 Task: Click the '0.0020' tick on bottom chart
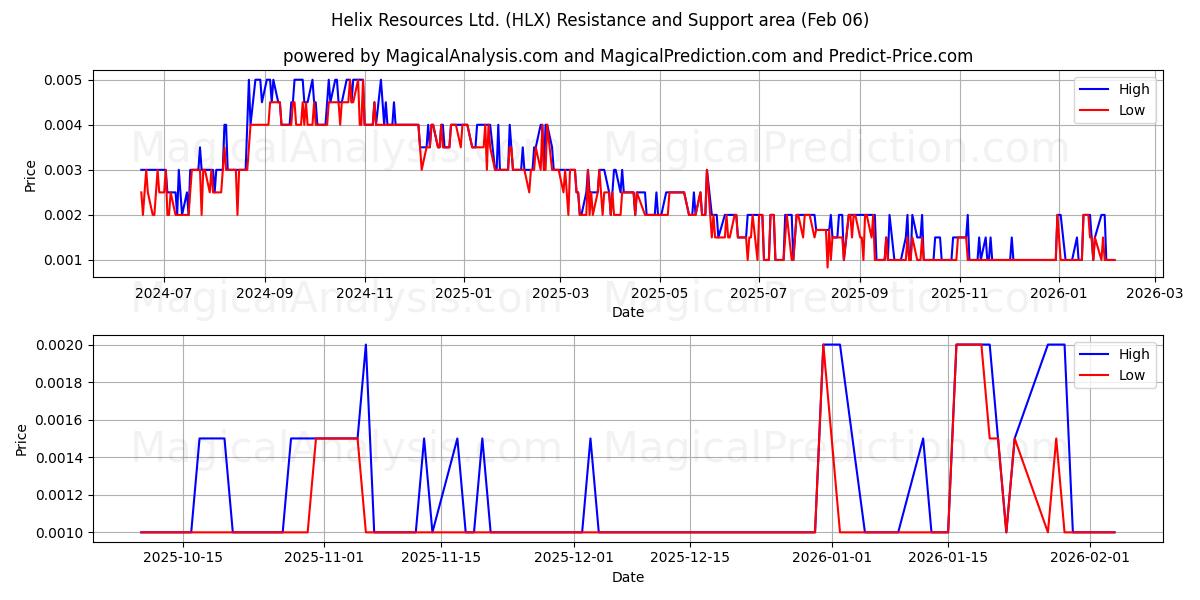point(61,345)
